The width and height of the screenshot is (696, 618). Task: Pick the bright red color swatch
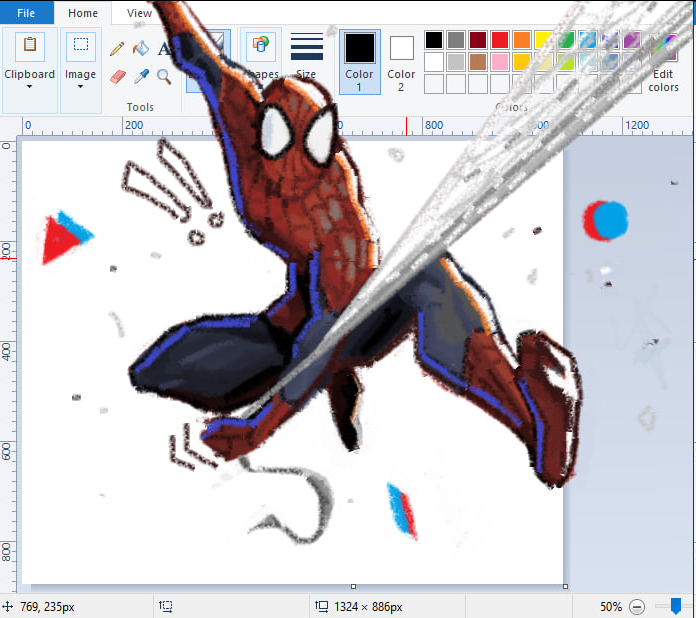coord(500,40)
